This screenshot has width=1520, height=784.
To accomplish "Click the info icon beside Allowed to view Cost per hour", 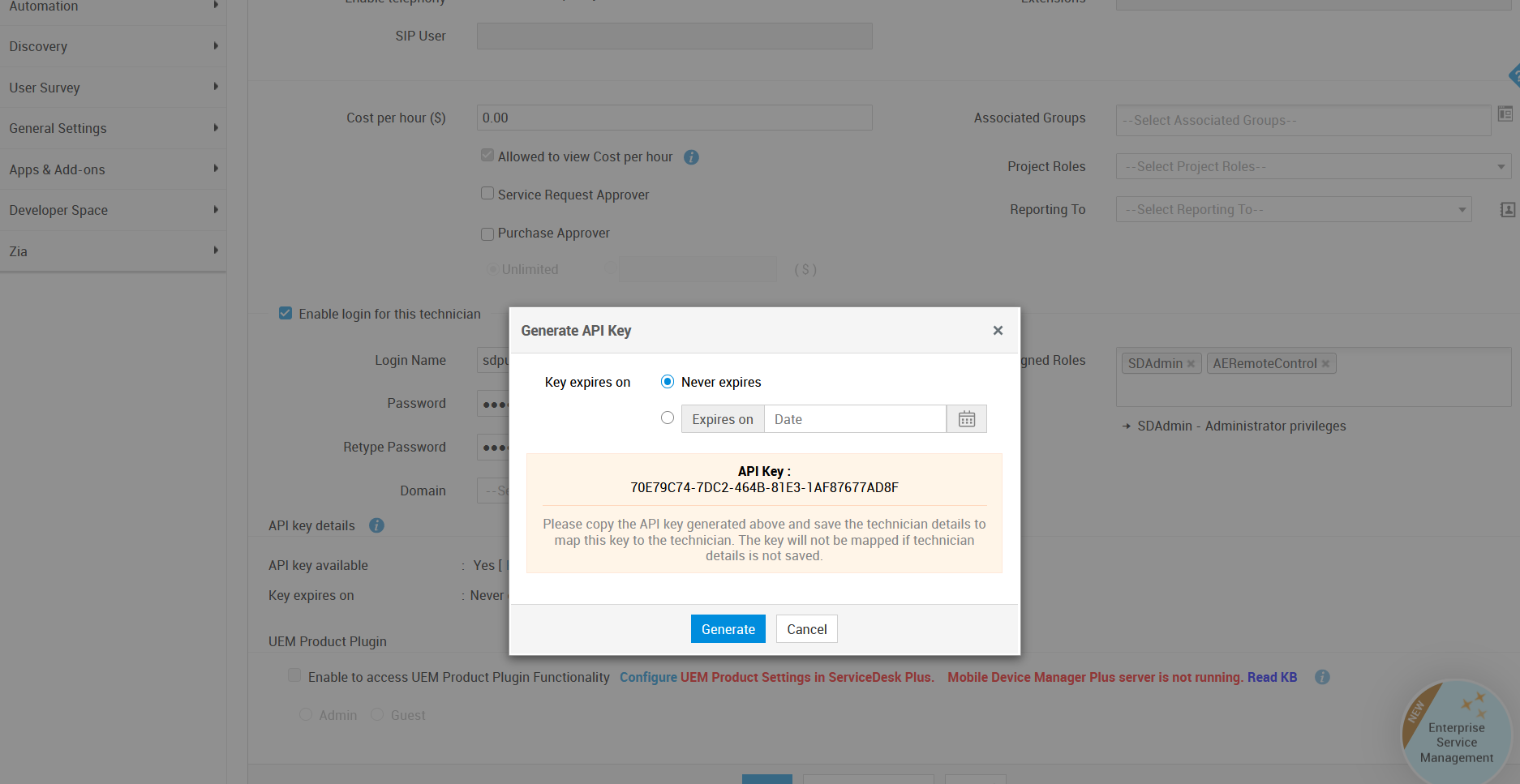I will [x=691, y=156].
